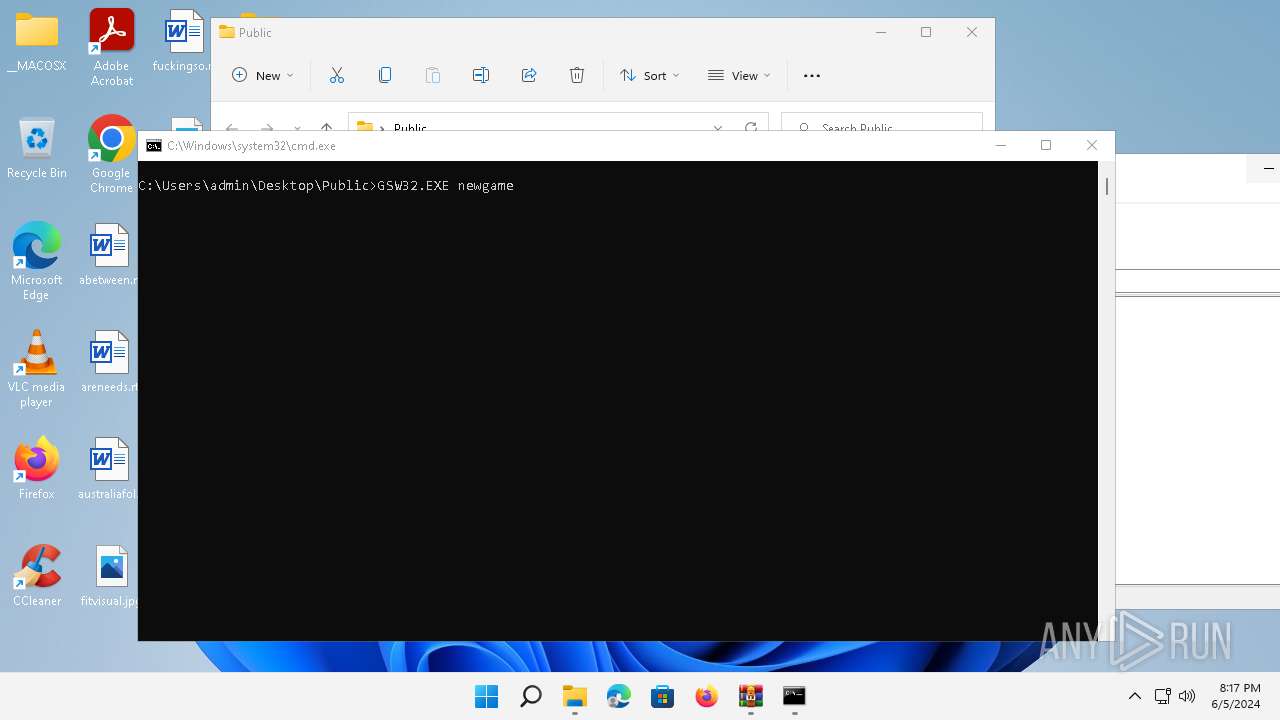Open the New dropdown in File Explorer

[263, 75]
